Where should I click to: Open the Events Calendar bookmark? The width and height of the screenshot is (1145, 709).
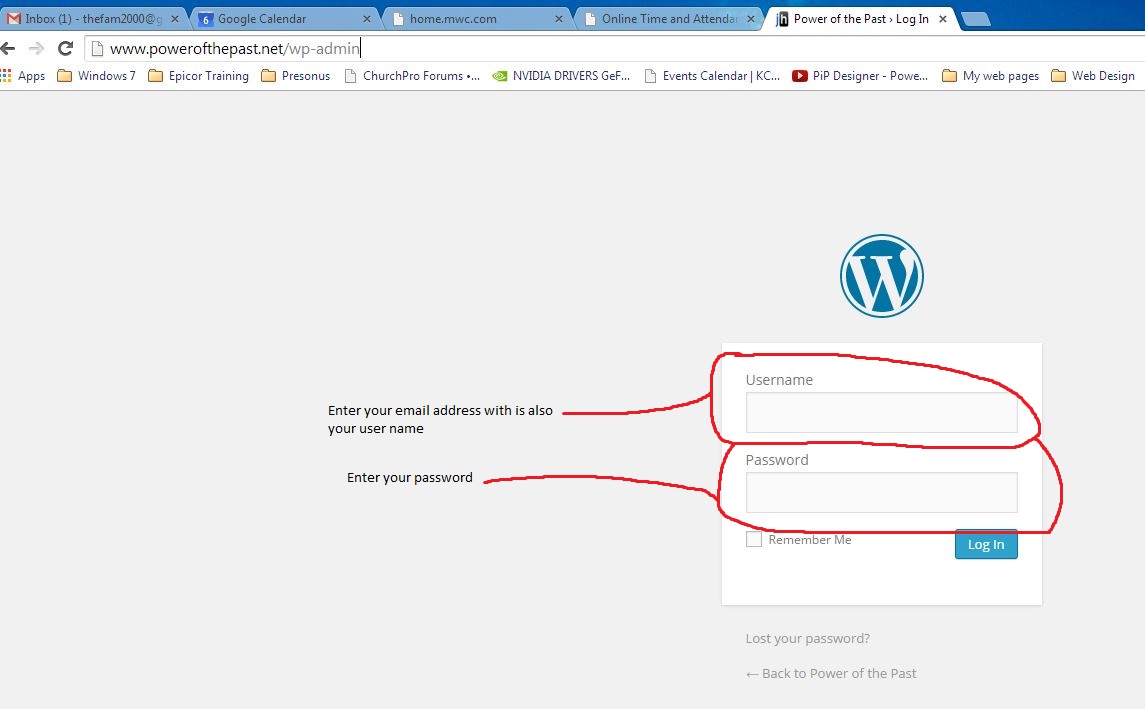(x=712, y=76)
